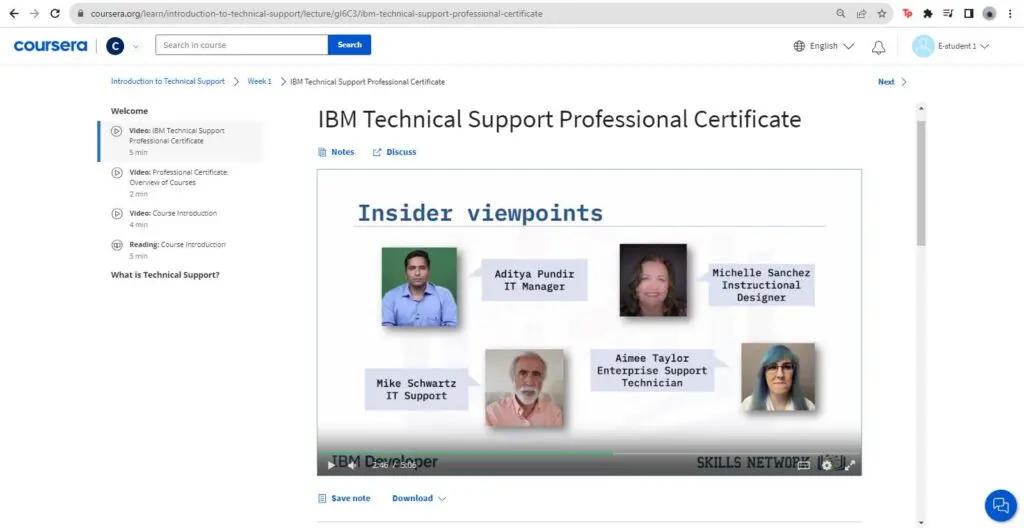Seek on the video progress bar
The width and height of the screenshot is (1024, 528).
[589, 453]
